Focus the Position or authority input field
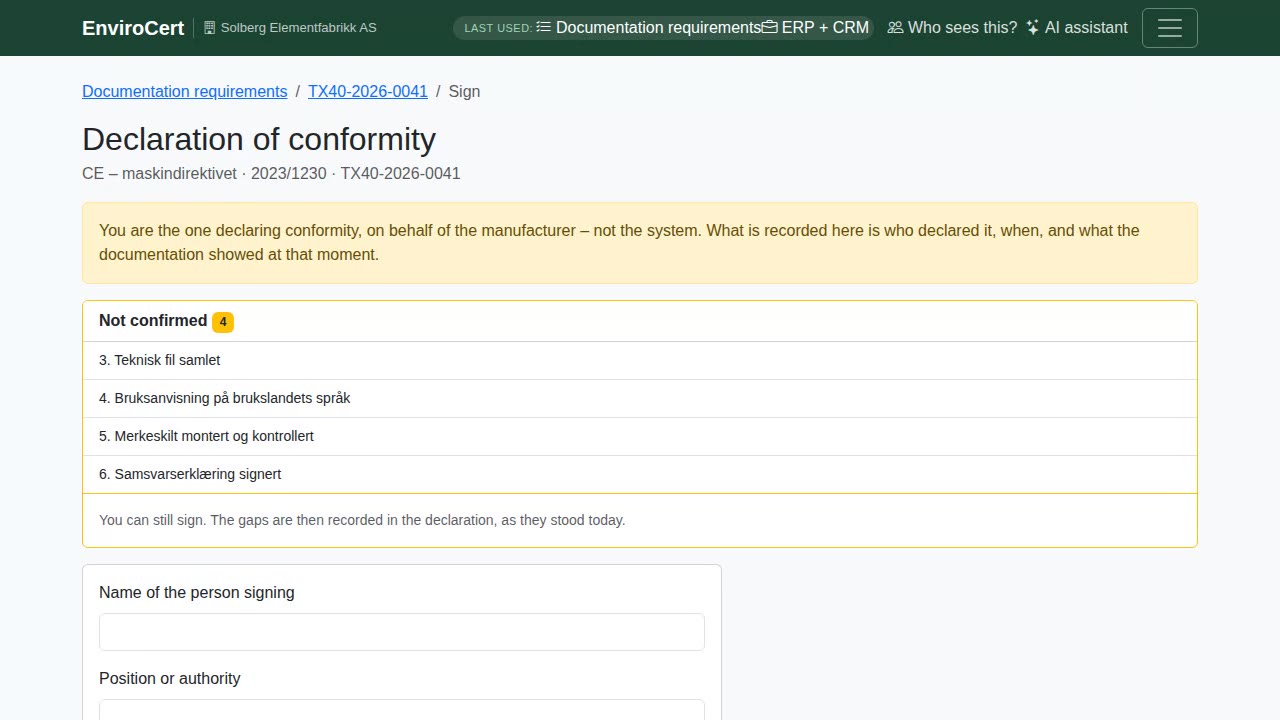1280x720 pixels. [x=402, y=710]
